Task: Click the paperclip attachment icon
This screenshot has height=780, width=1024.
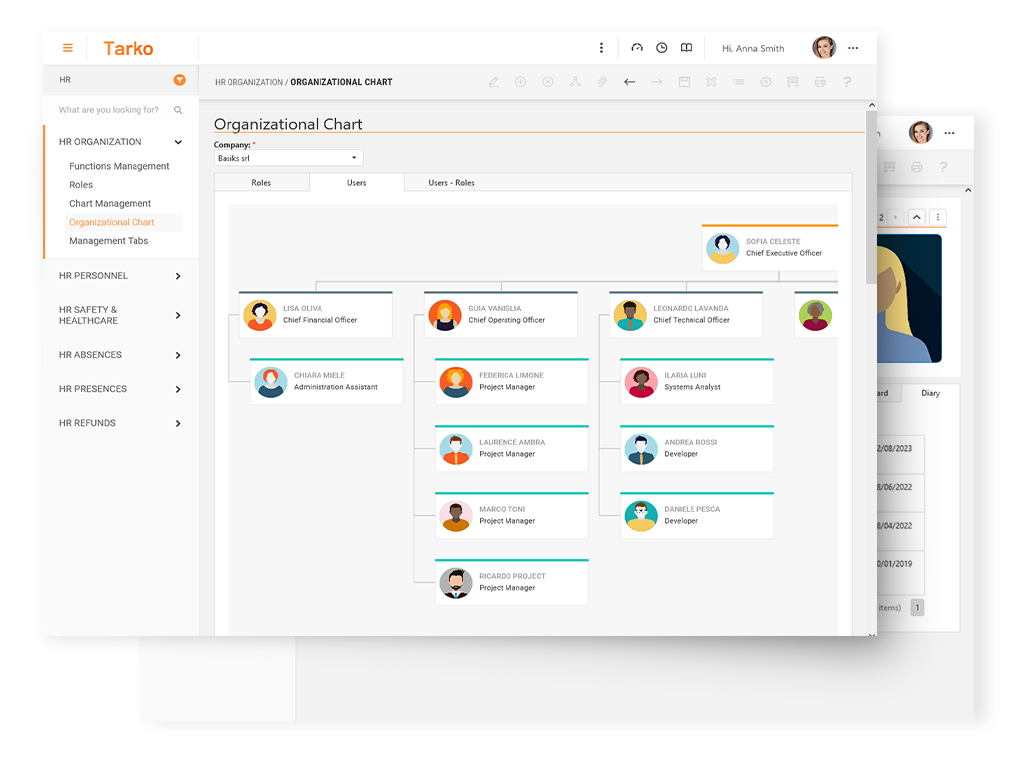Action: pyautogui.click(x=602, y=82)
